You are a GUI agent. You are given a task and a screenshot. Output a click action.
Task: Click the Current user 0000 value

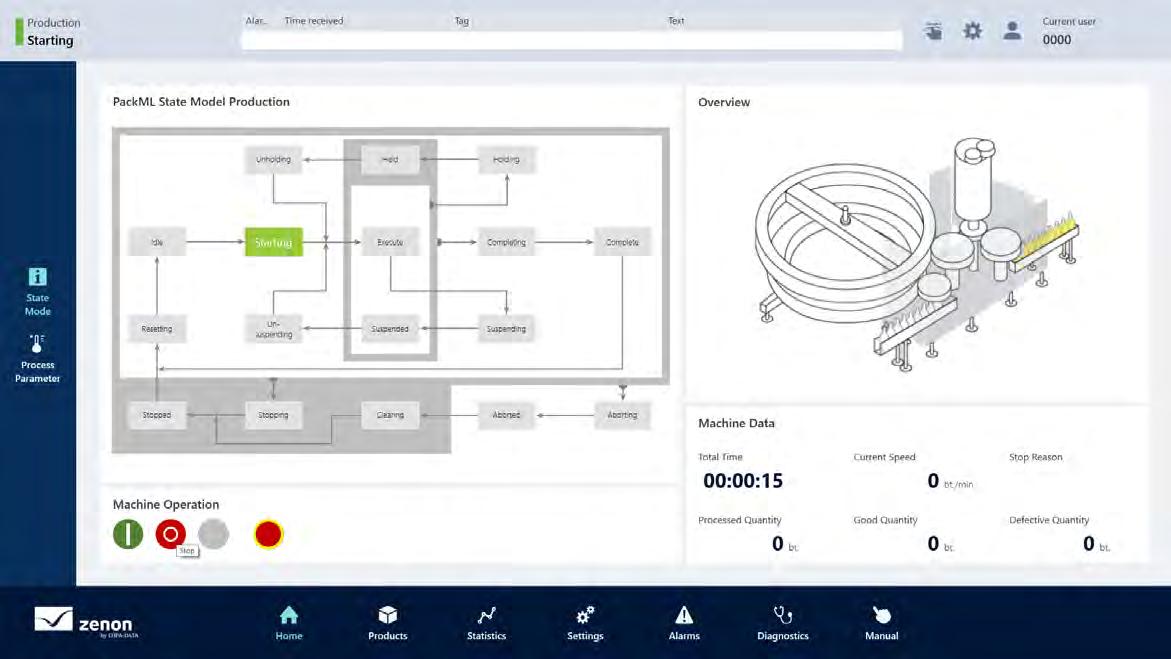tap(1057, 40)
